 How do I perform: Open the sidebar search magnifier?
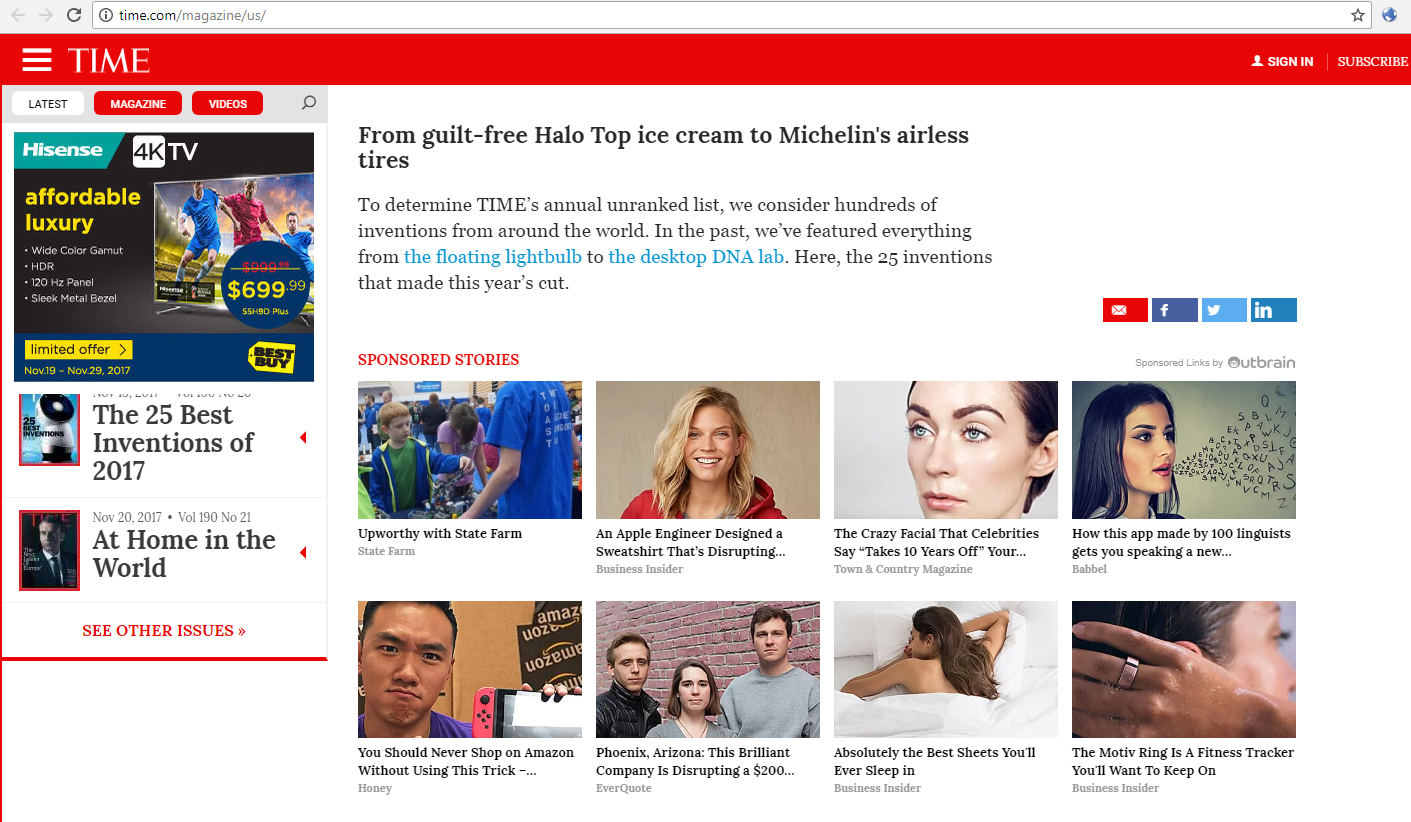[x=309, y=103]
